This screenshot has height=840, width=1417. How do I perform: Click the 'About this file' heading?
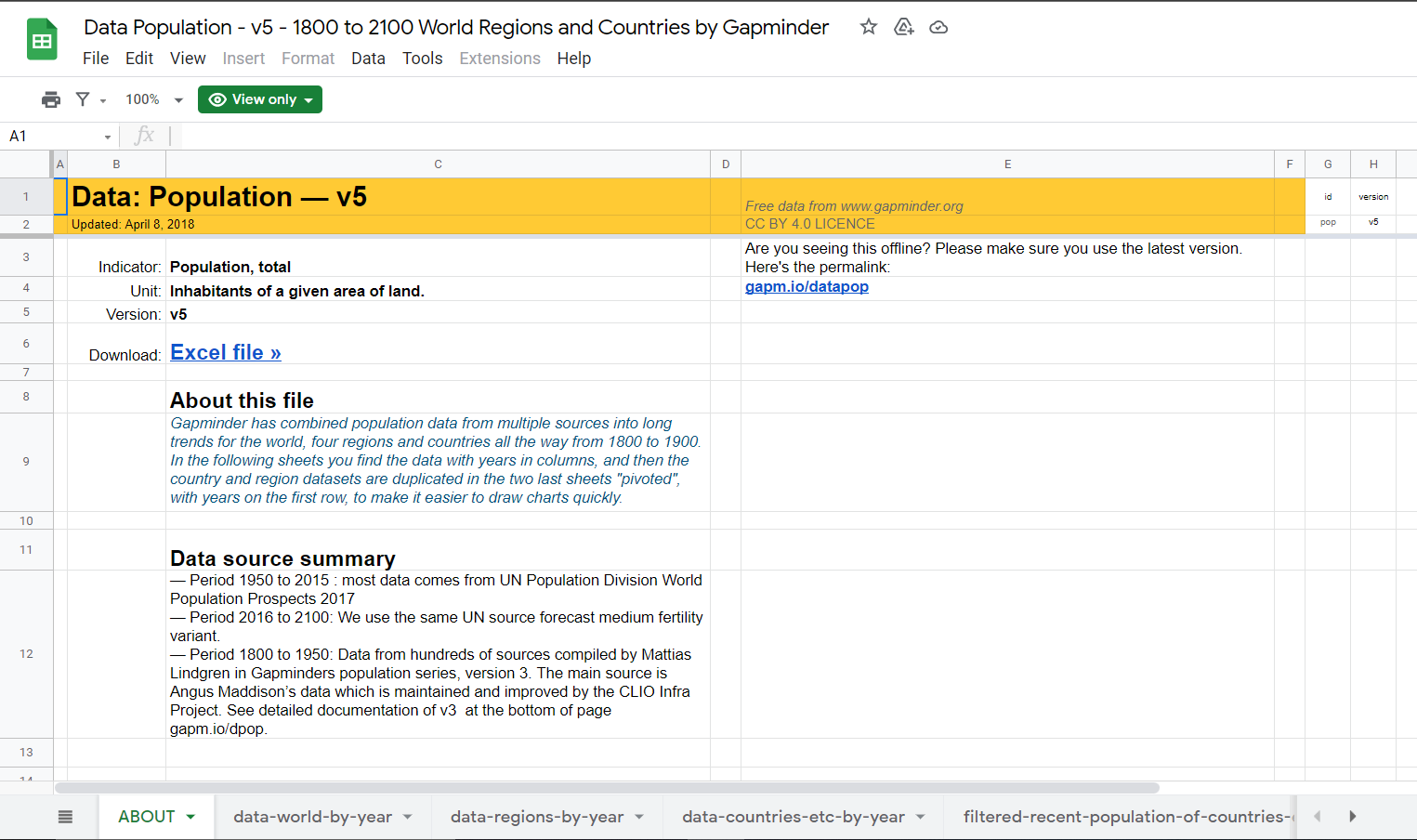click(242, 400)
